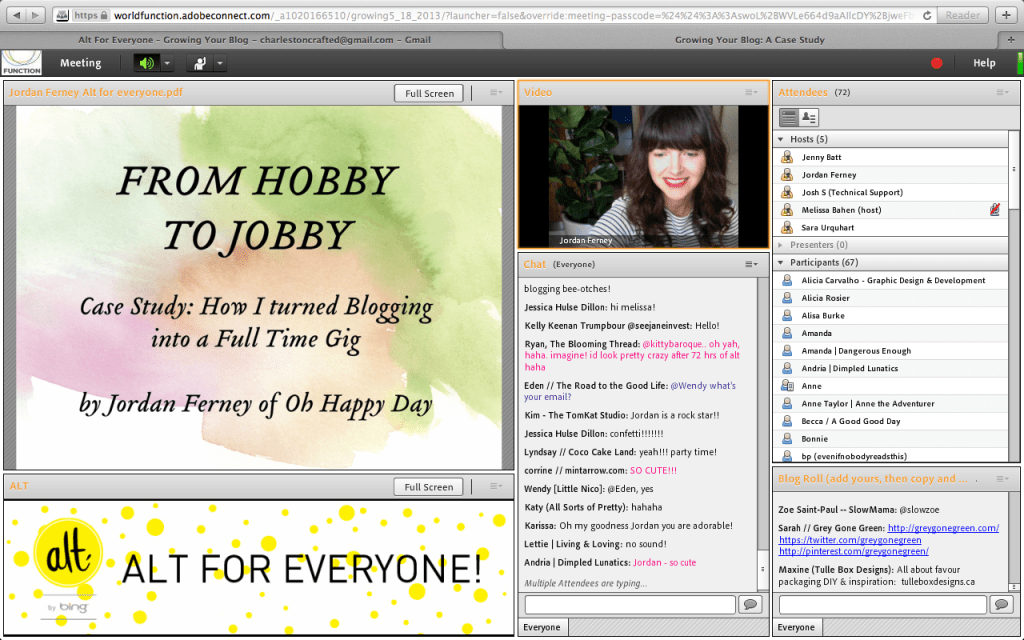Viewport: 1024px width, 640px height.
Task: Open the raise hand status dropdown arrow
Action: tap(220, 63)
